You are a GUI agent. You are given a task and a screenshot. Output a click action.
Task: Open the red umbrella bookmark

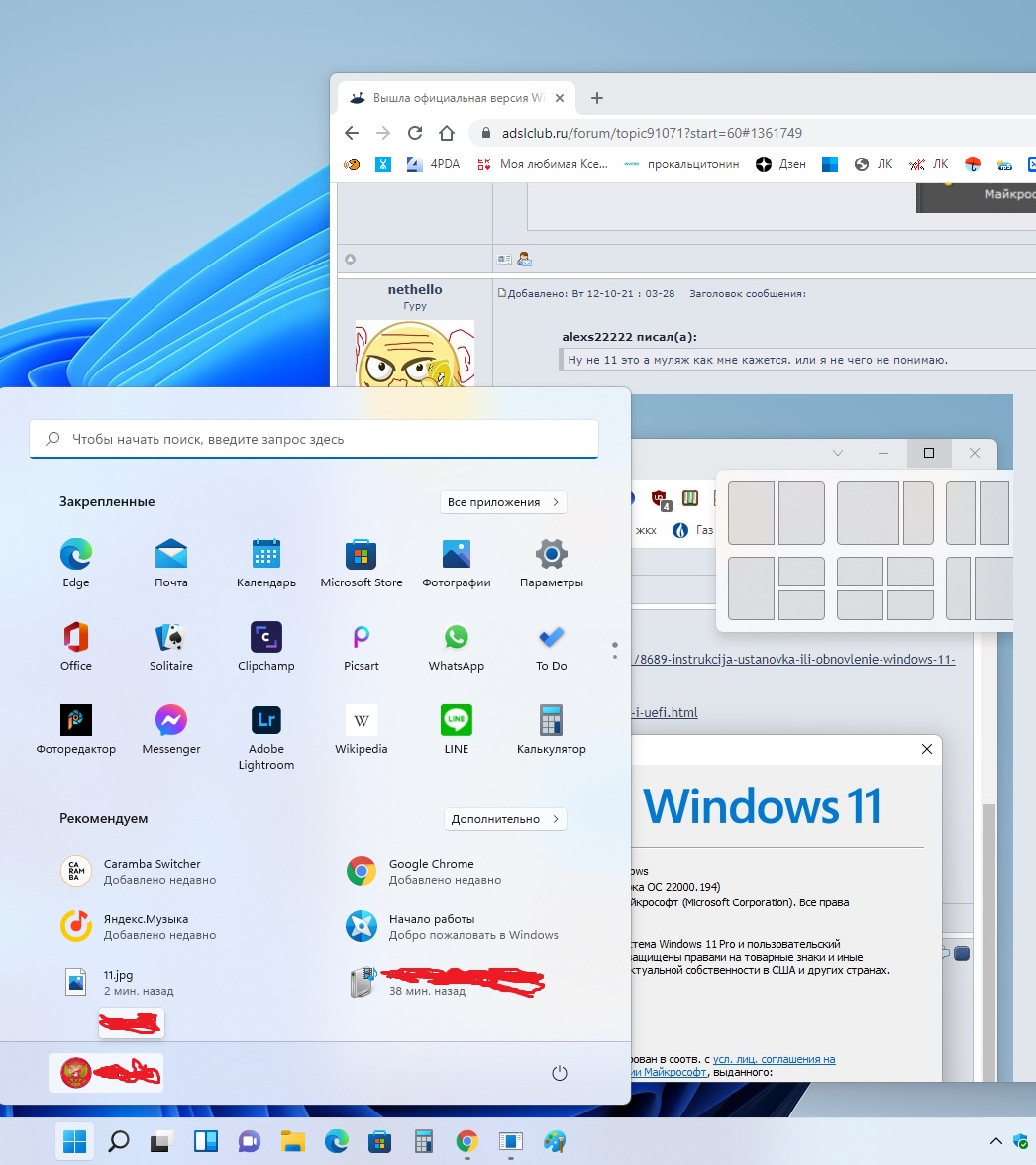coord(973,164)
